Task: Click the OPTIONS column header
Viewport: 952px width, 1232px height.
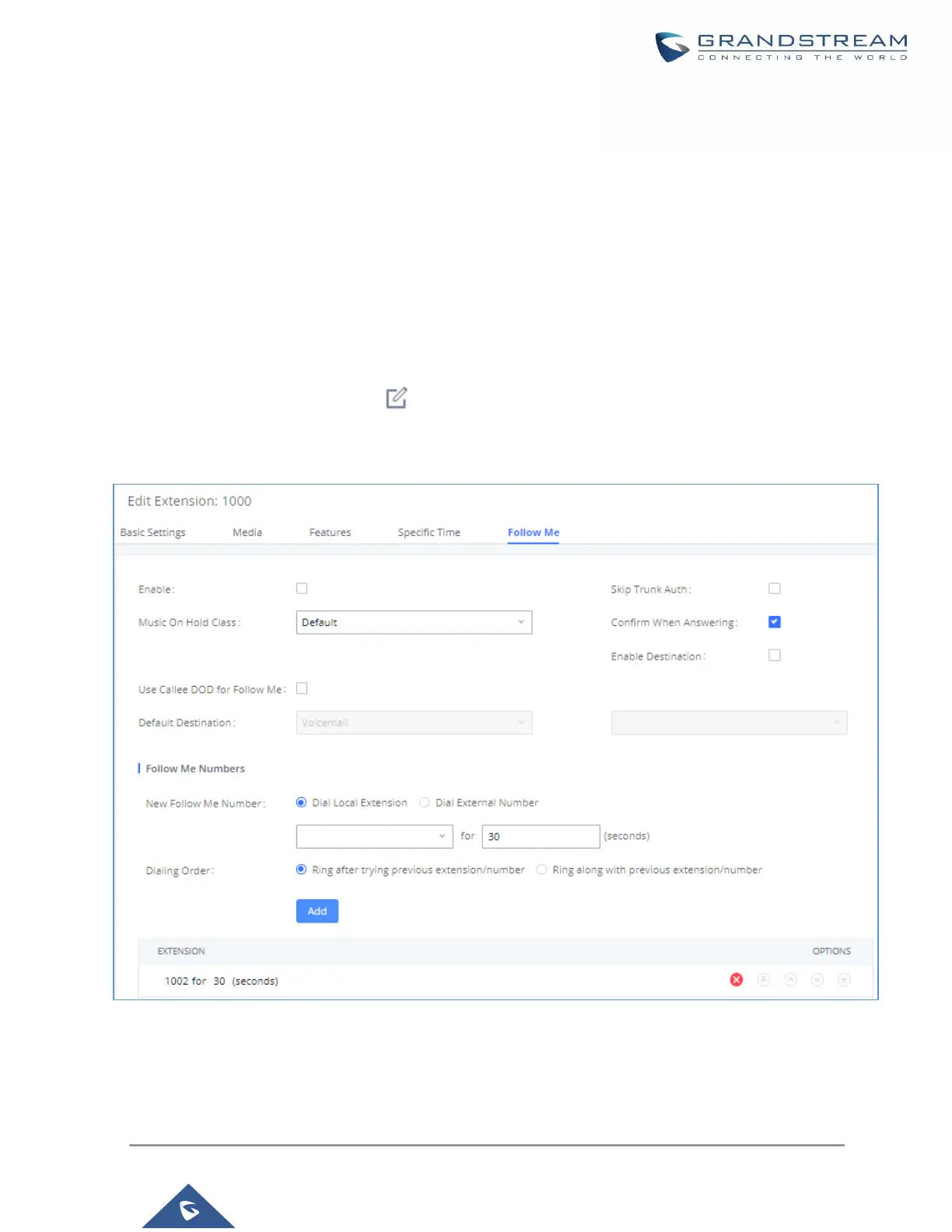Action: pos(831,951)
